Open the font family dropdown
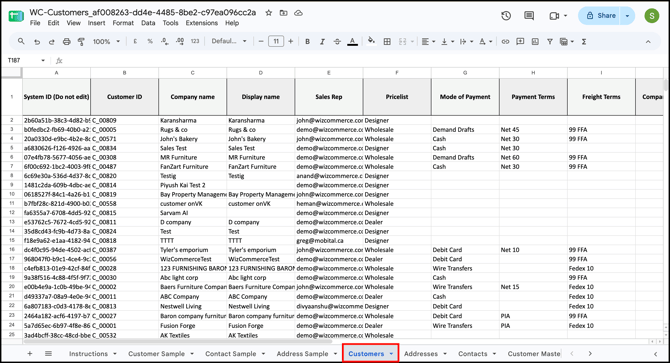The height and width of the screenshot is (363, 670). coord(229,41)
